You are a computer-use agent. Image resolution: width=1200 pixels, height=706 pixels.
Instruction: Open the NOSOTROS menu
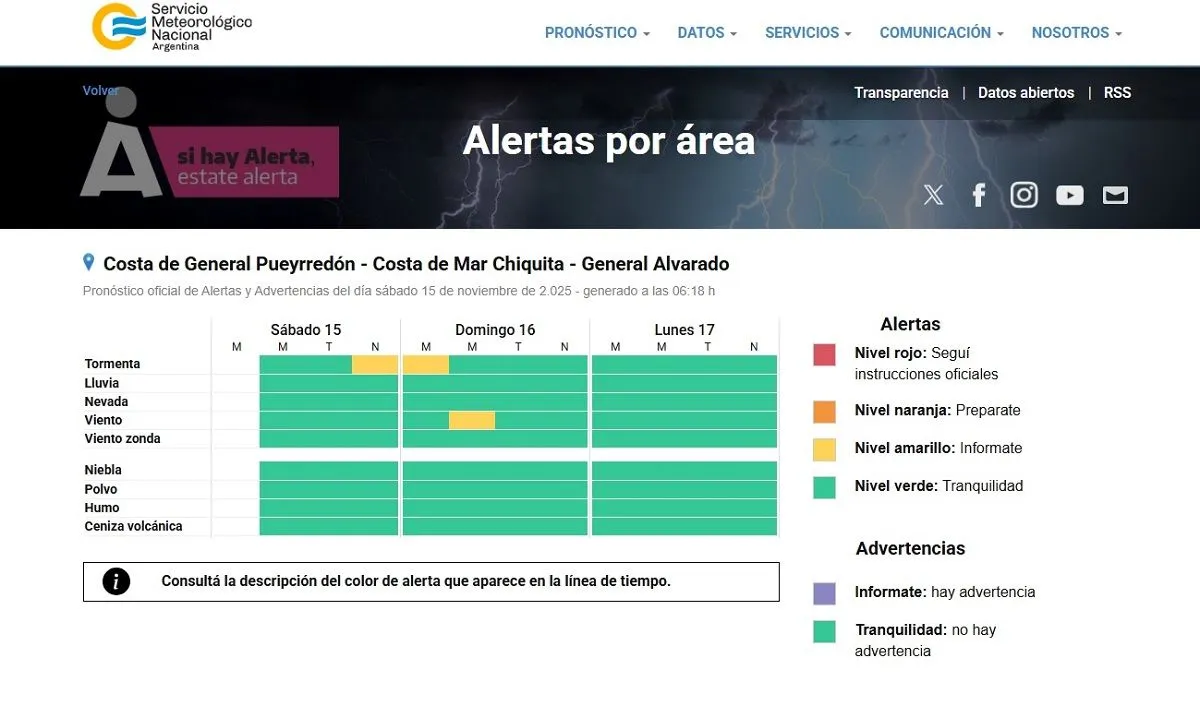click(x=1076, y=33)
